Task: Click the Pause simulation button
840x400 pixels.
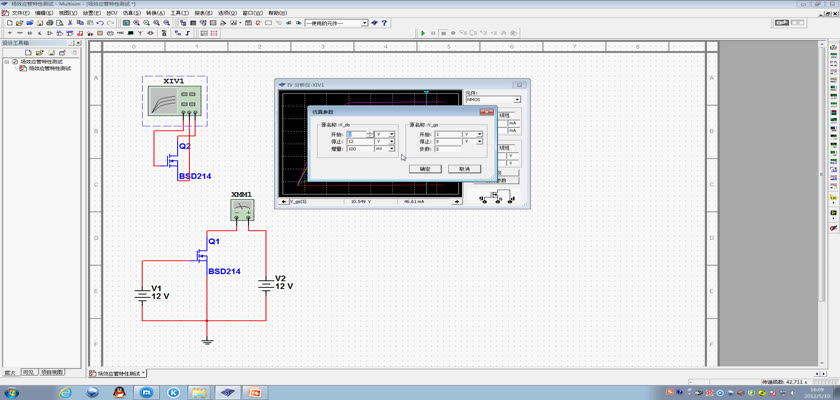Action: click(x=433, y=33)
